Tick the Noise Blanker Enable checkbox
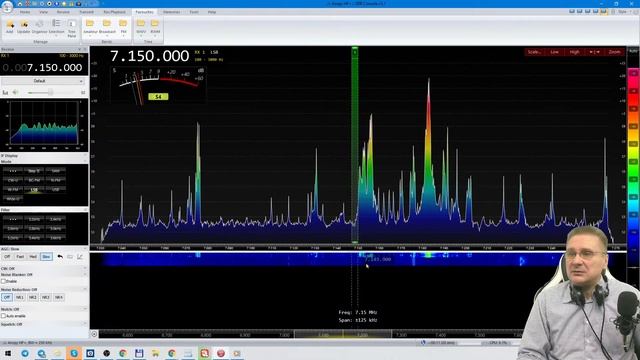 [x=3, y=281]
